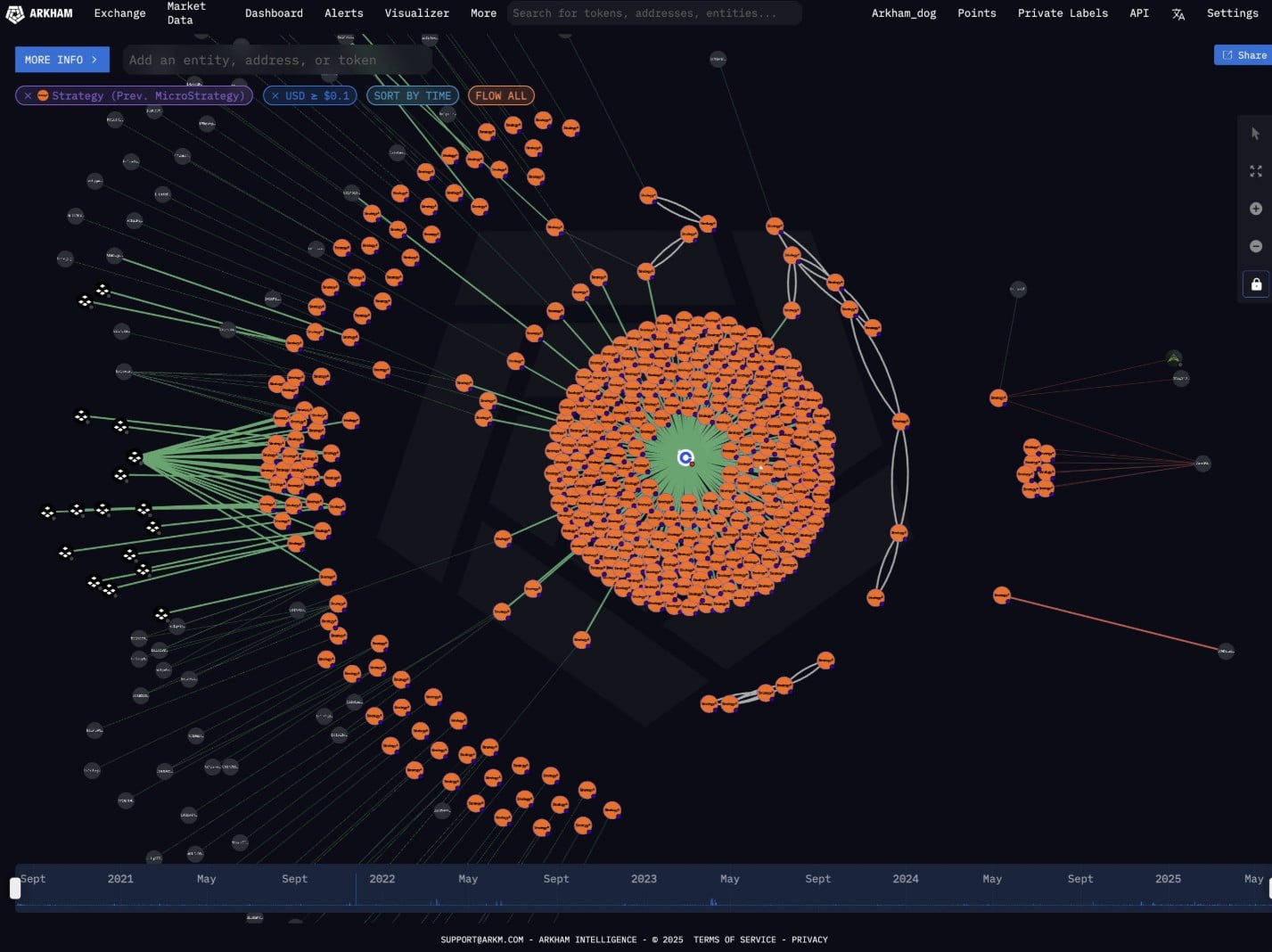Viewport: 1272px width, 952px height.
Task: Open the Market Data menu
Action: (185, 13)
